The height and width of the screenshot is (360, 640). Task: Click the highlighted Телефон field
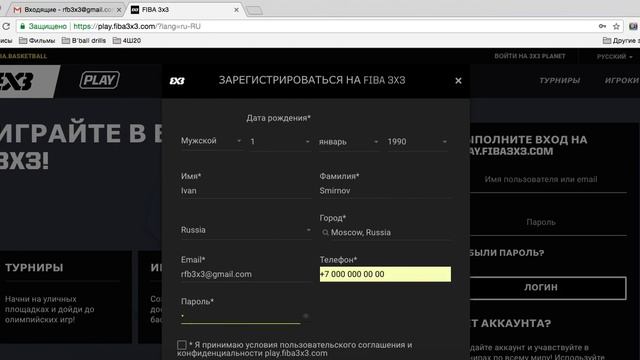click(x=385, y=274)
